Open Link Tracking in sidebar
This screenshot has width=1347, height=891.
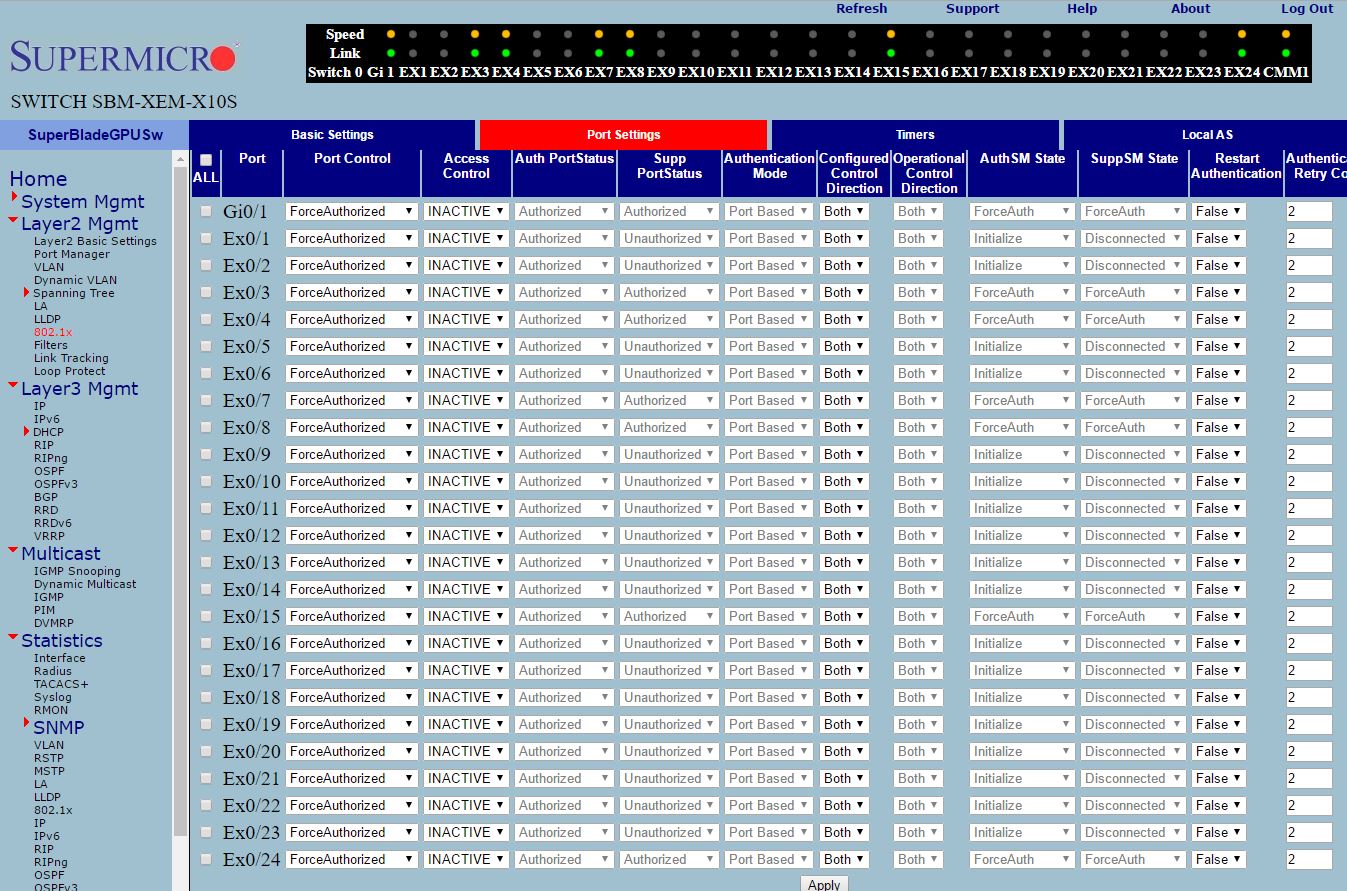point(71,358)
